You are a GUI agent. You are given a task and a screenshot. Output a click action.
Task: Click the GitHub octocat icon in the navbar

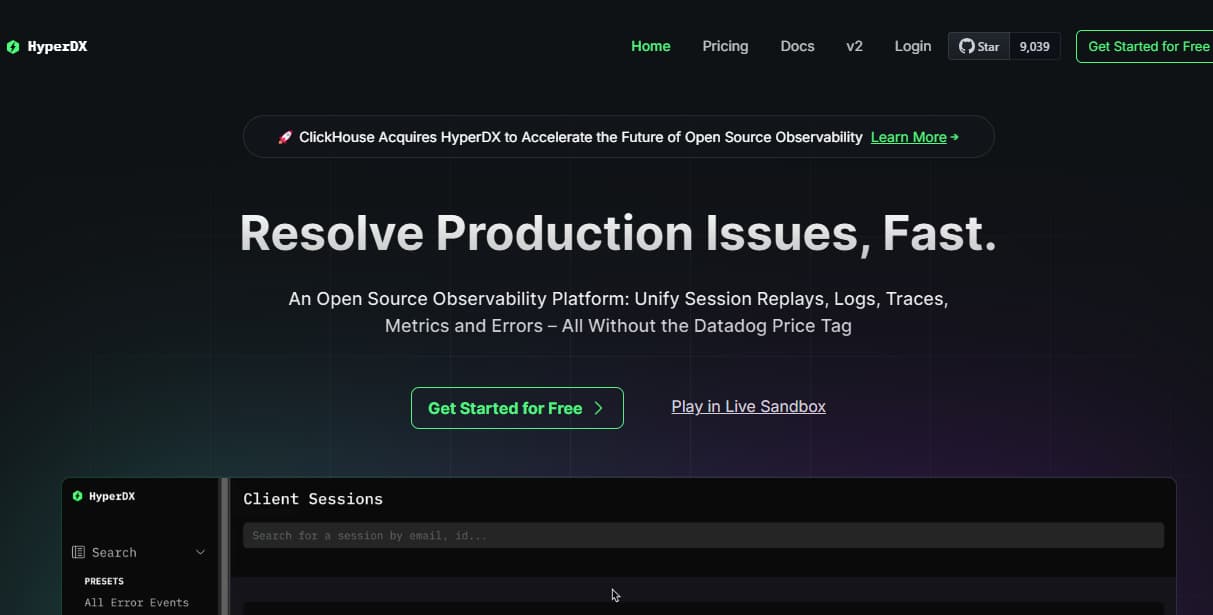tap(965, 45)
